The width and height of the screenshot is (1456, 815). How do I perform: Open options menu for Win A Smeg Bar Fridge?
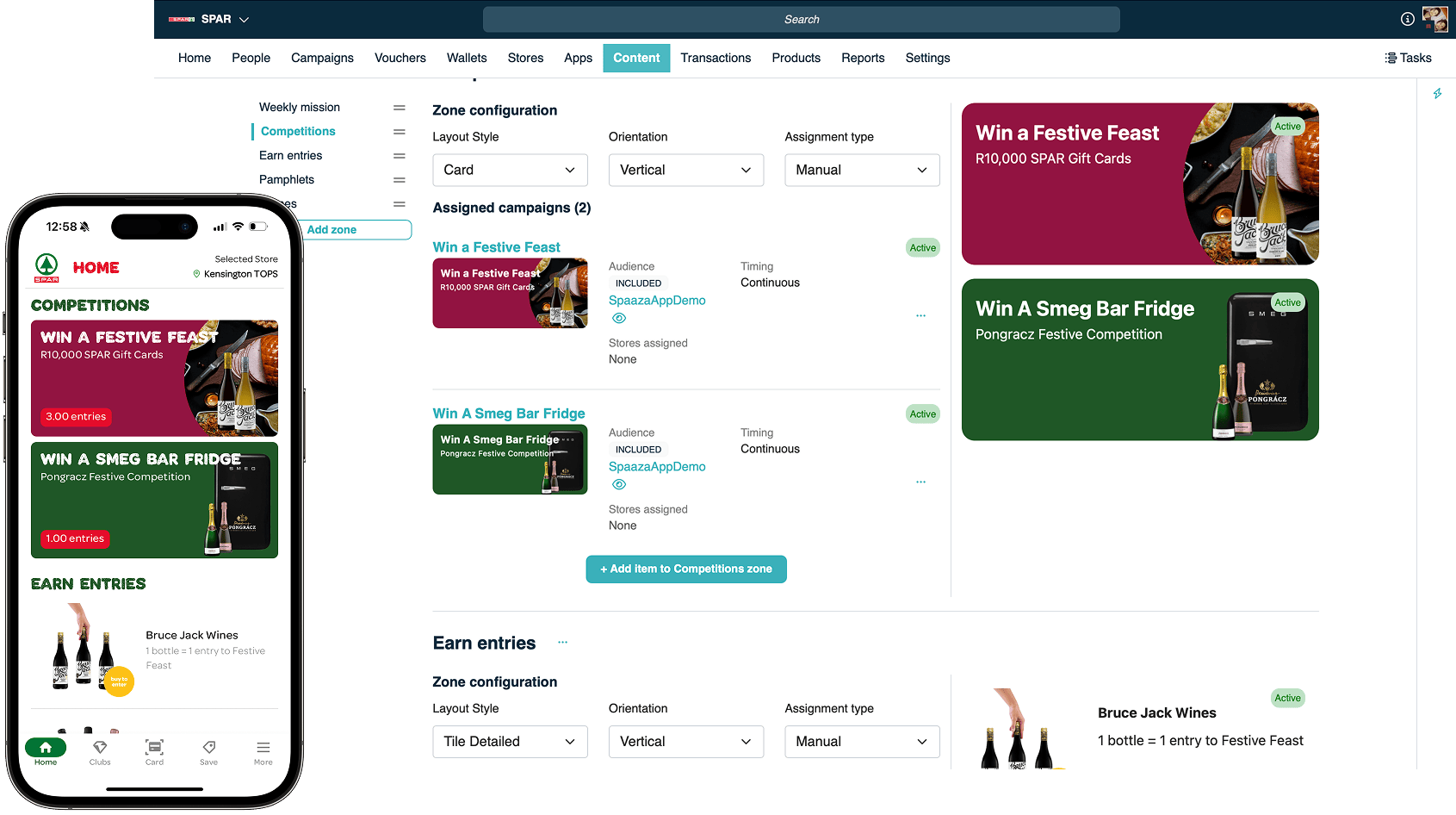[x=920, y=482]
